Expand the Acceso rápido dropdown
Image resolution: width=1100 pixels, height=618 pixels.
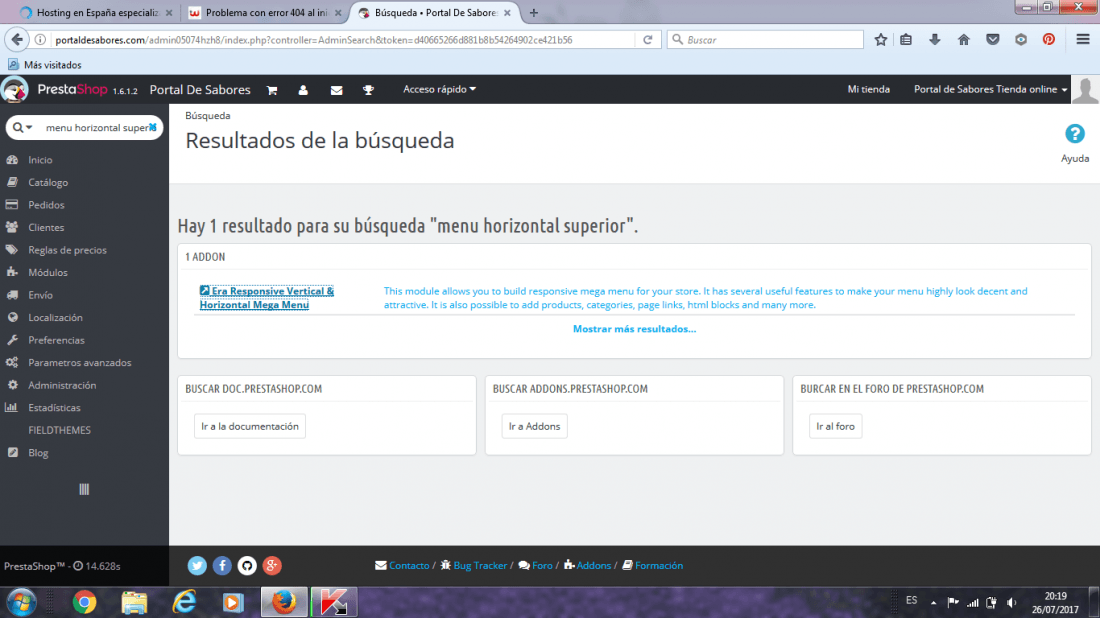439,89
